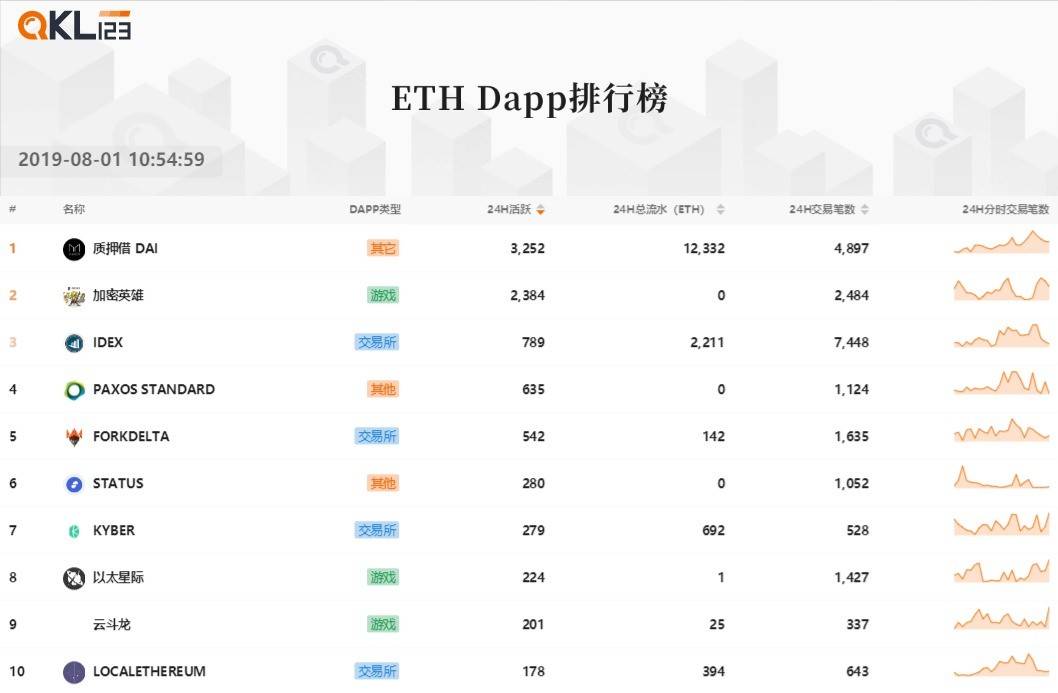Screen dimensions: 1058x693
Task: Click the QKL123 logo
Action: click(74, 26)
